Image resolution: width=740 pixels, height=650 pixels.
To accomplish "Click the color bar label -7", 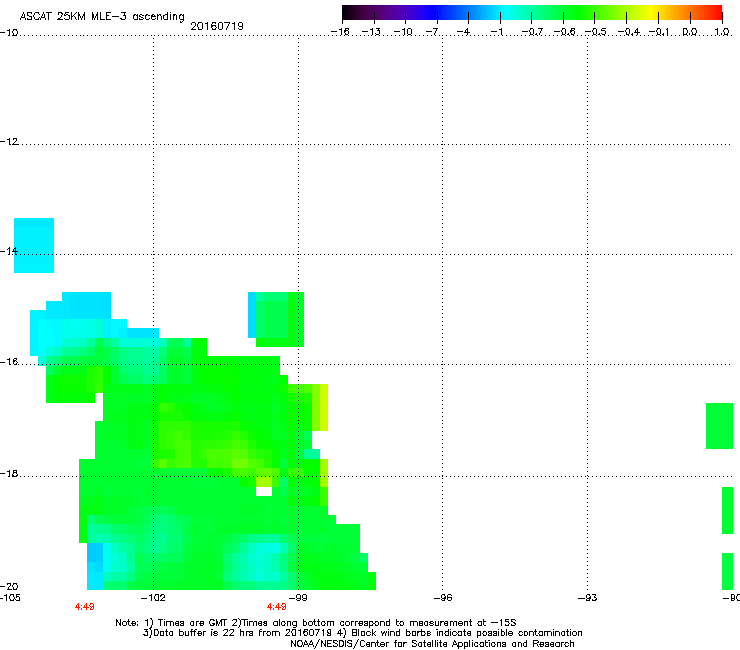I will coord(432,32).
